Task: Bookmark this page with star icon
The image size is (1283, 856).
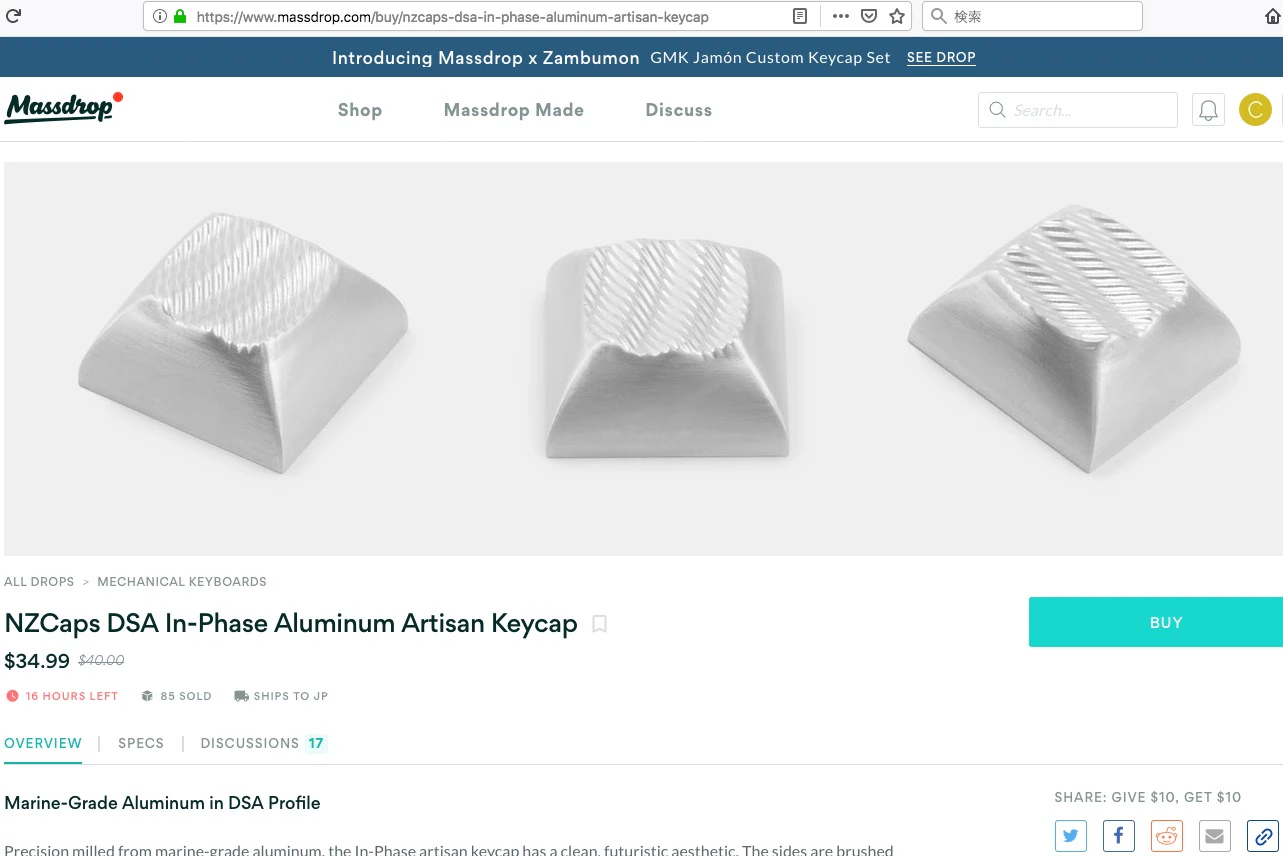Action: [x=897, y=17]
